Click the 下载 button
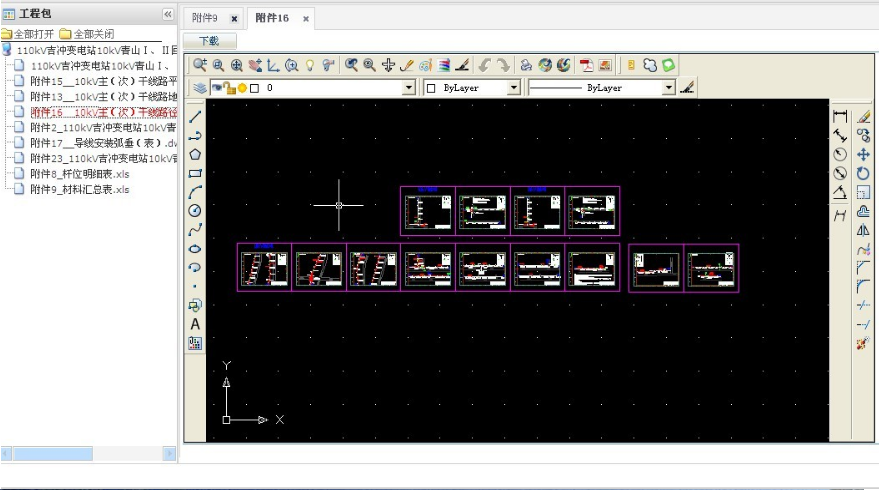 click(209, 41)
